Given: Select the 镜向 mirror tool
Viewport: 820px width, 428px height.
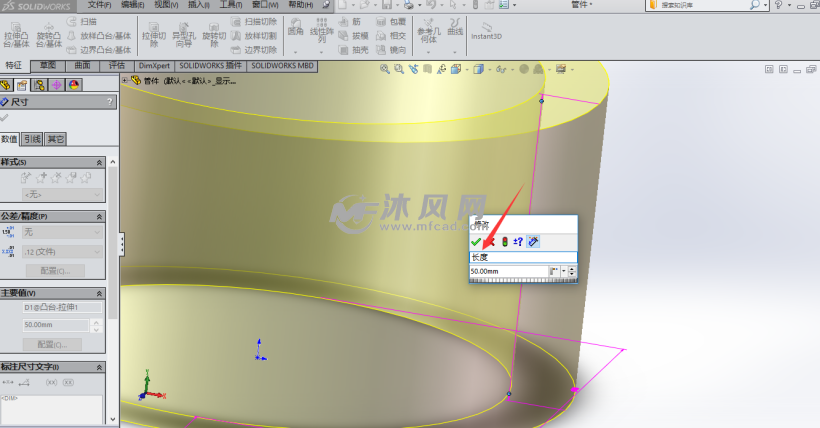Looking at the screenshot, I should (391, 50).
